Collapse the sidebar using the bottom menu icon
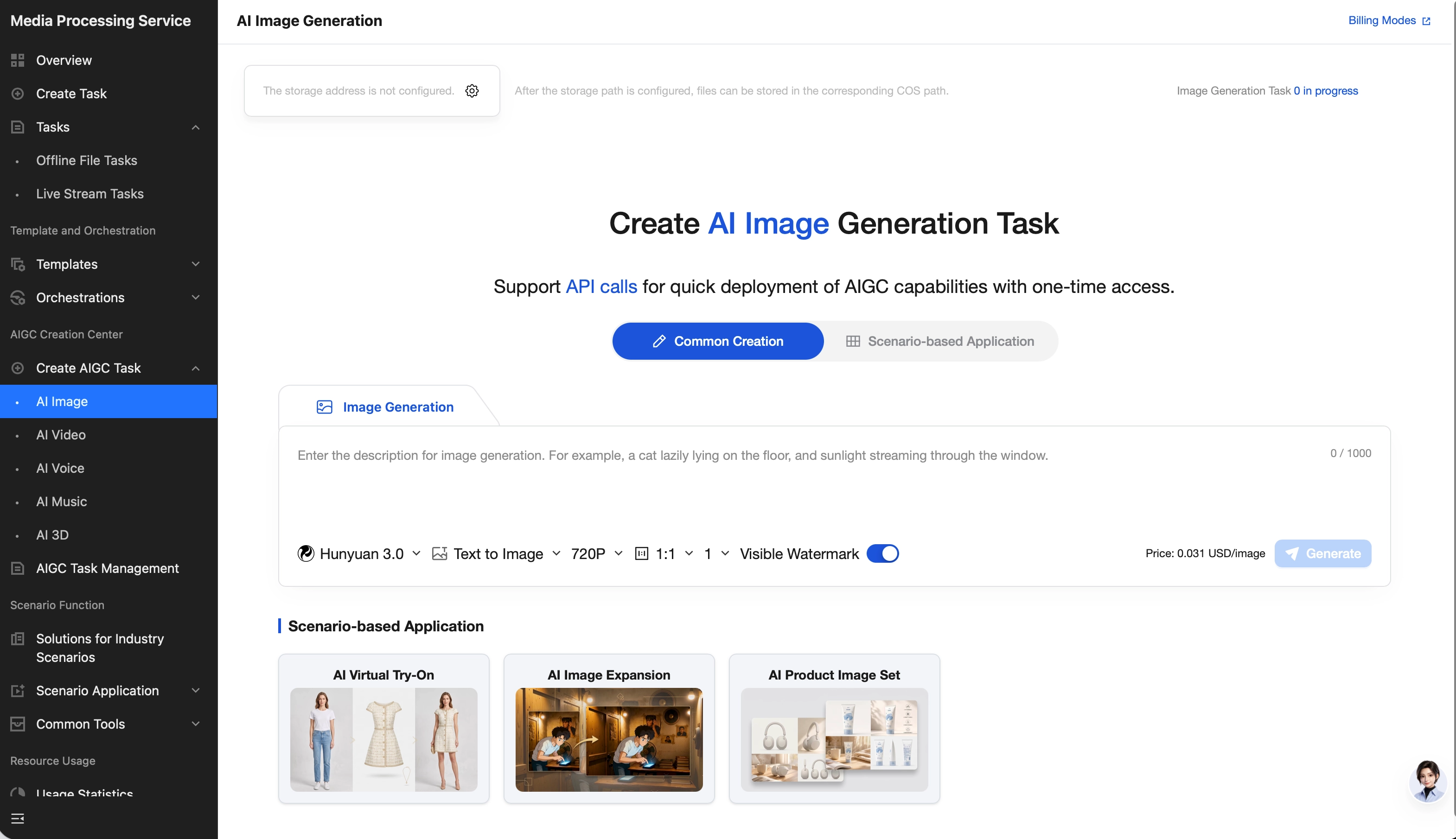Image resolution: width=1456 pixels, height=839 pixels. coord(18,818)
